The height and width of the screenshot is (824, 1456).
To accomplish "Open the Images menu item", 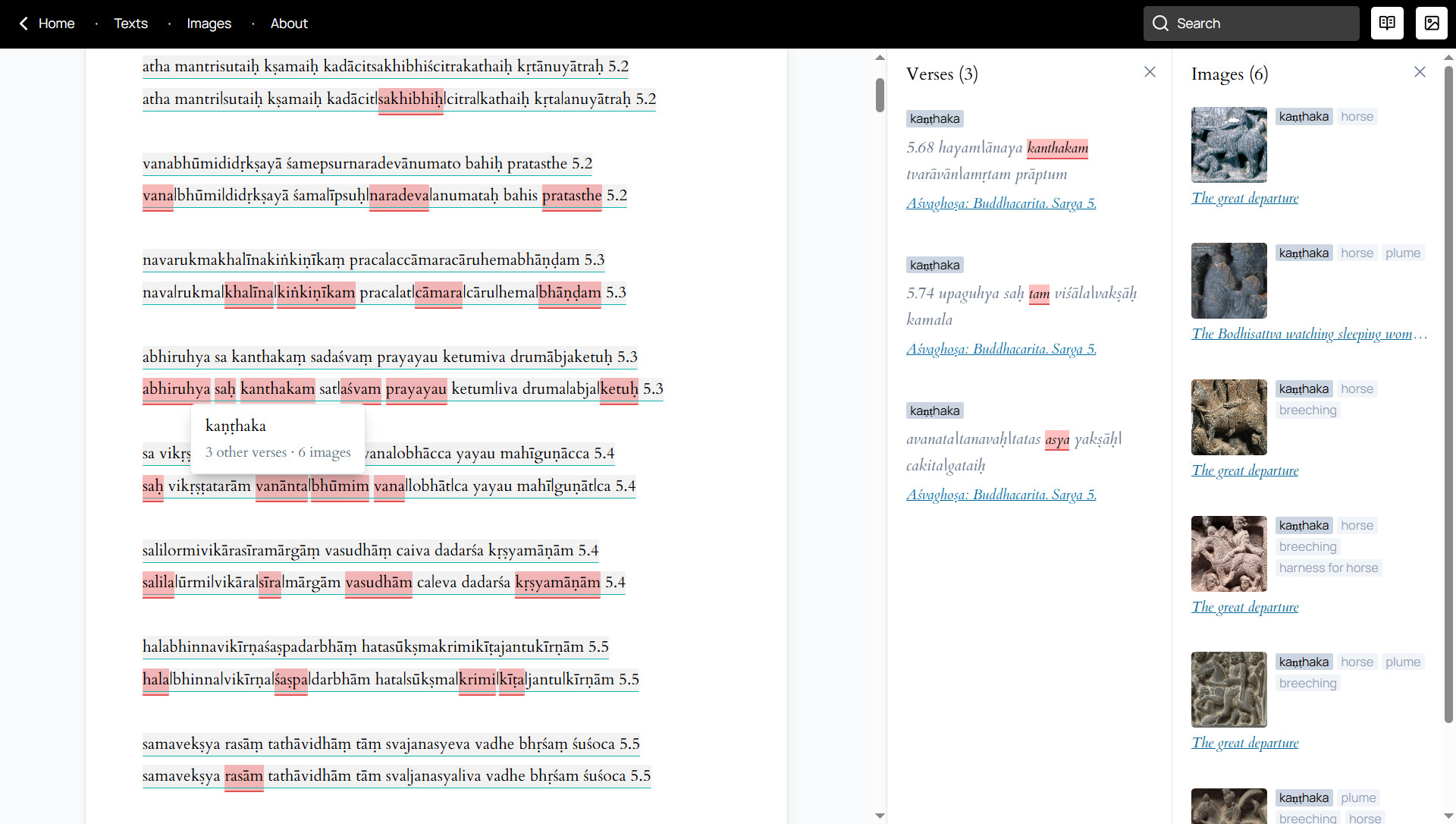I will coord(209,24).
